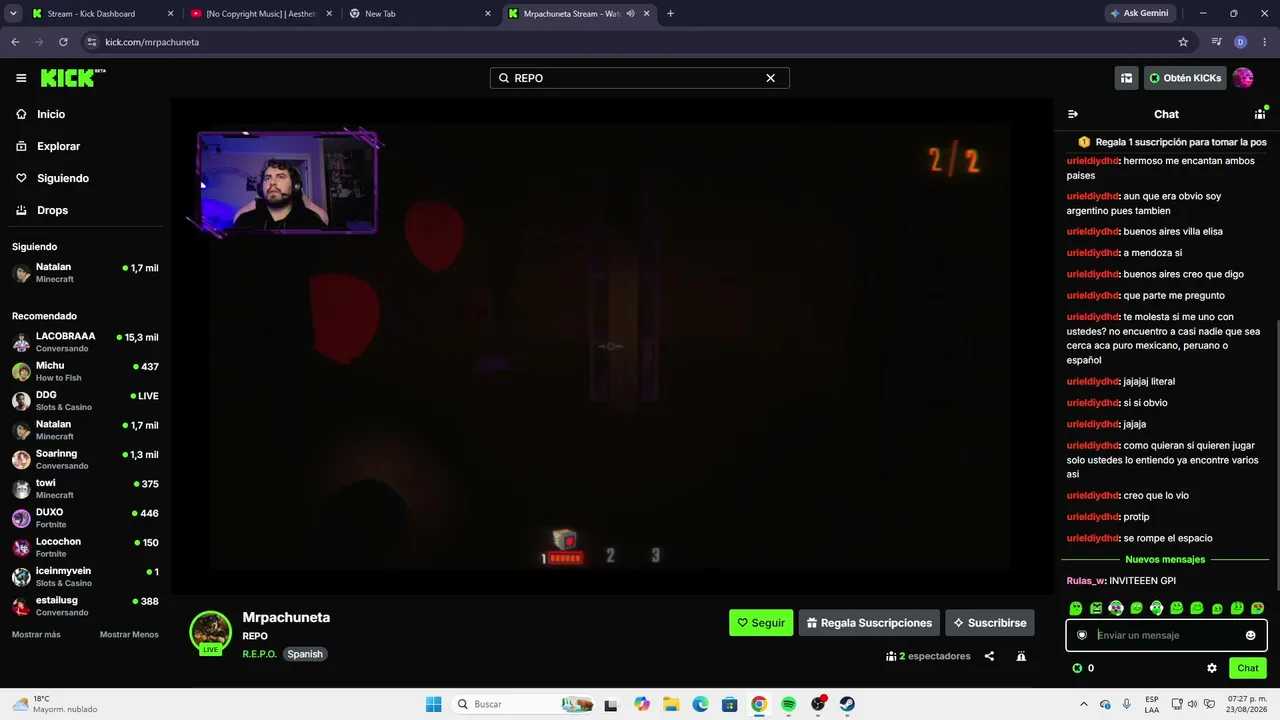Insert the first green emote in quick emotes row
The width and height of the screenshot is (1280, 720).
coord(1076,608)
